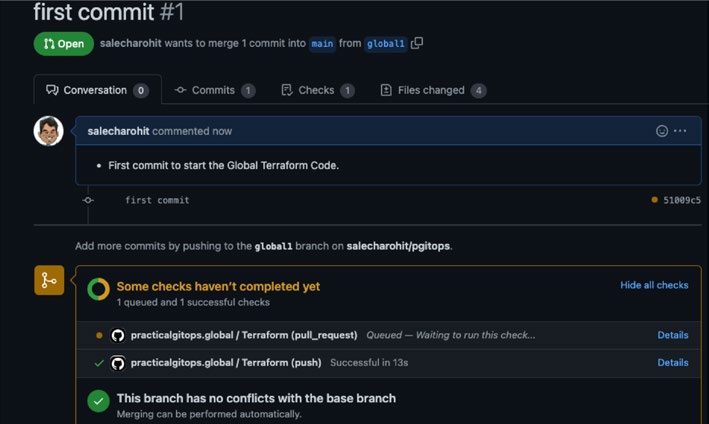Open commit hash 51009c5
The width and height of the screenshot is (709, 424).
(x=682, y=200)
